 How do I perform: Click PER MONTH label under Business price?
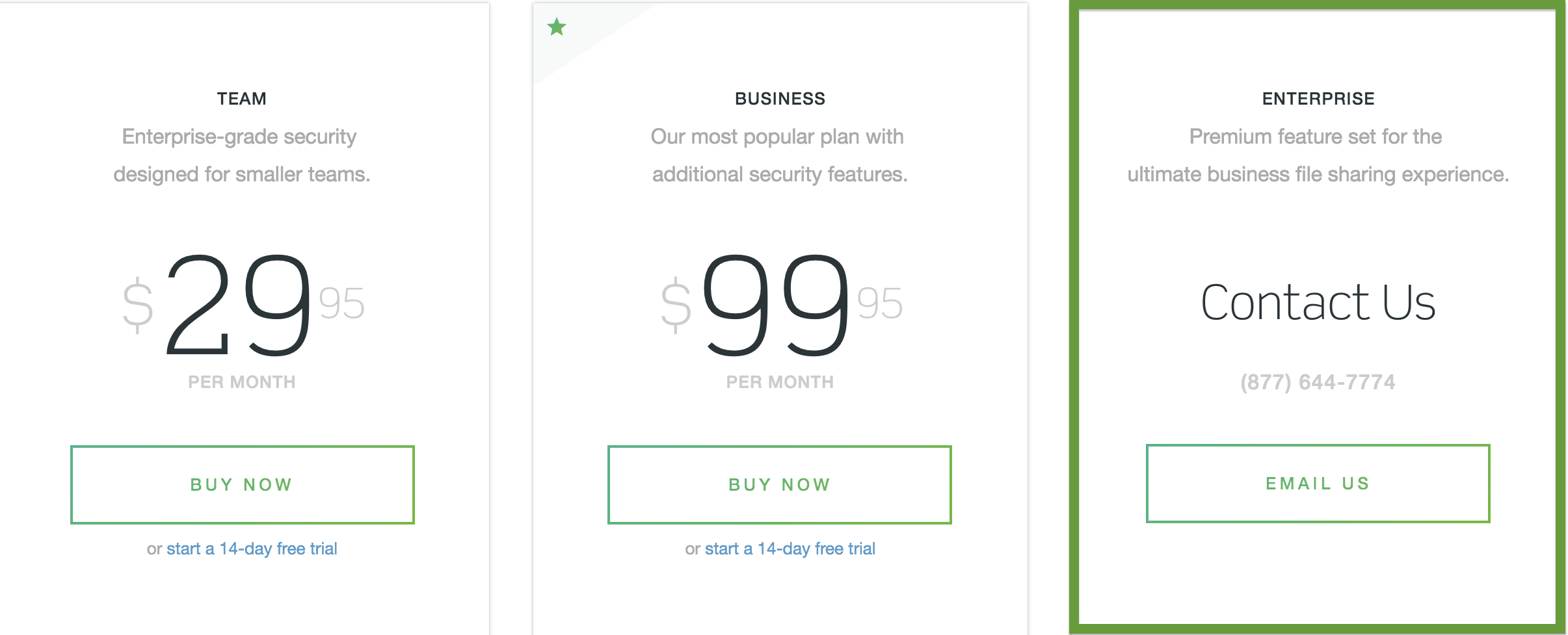click(x=780, y=382)
